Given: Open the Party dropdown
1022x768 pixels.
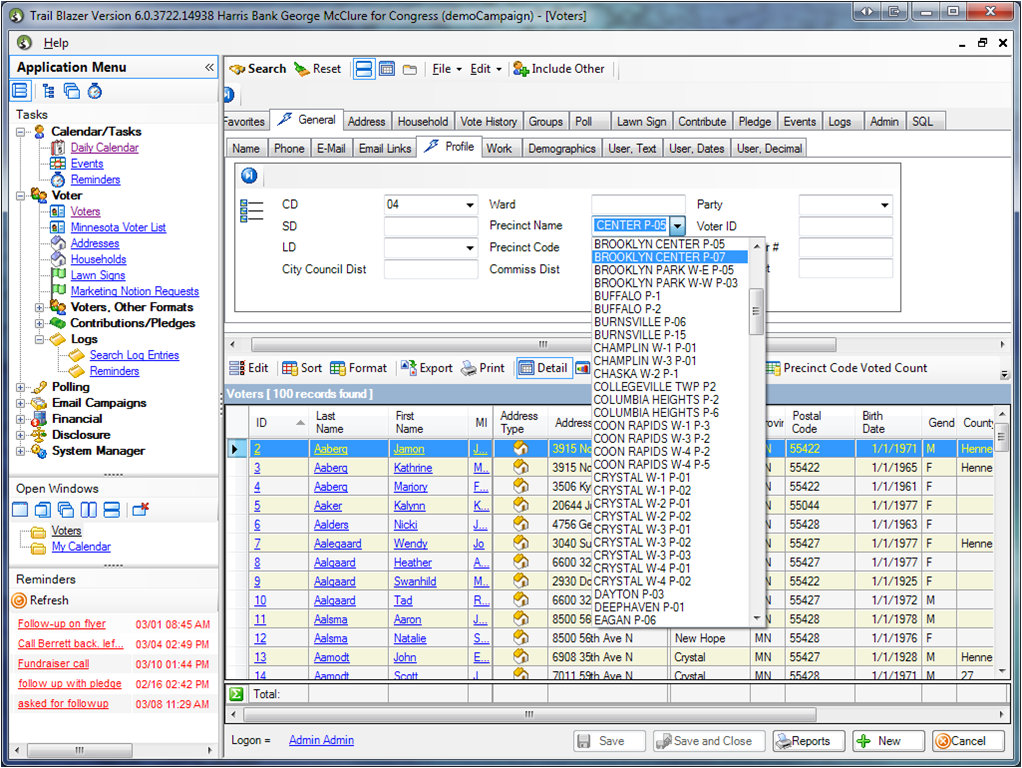Looking at the screenshot, I should 883,205.
